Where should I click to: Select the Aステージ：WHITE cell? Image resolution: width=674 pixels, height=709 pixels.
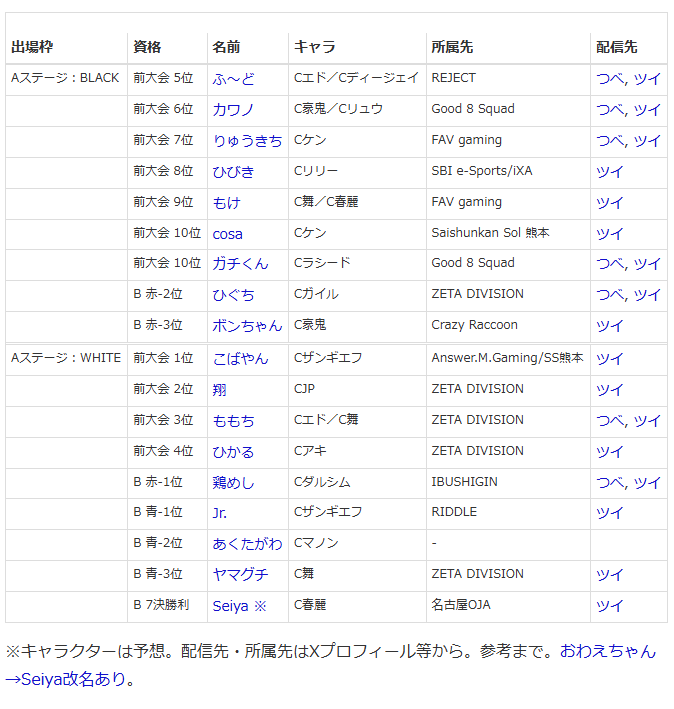pos(66,358)
